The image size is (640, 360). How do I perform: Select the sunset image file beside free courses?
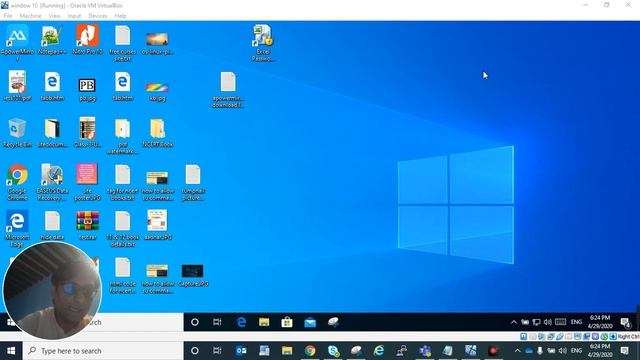pyautogui.click(x=158, y=43)
